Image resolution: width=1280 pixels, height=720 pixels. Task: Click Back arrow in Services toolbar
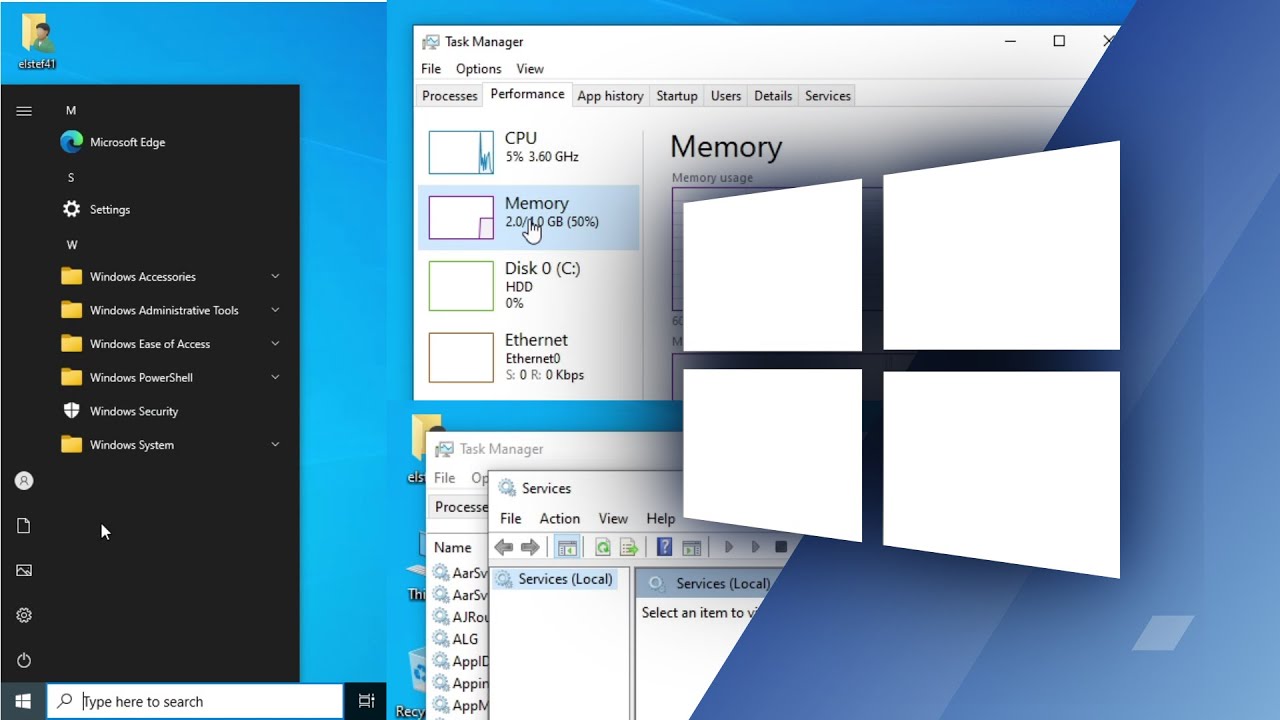pyautogui.click(x=504, y=547)
